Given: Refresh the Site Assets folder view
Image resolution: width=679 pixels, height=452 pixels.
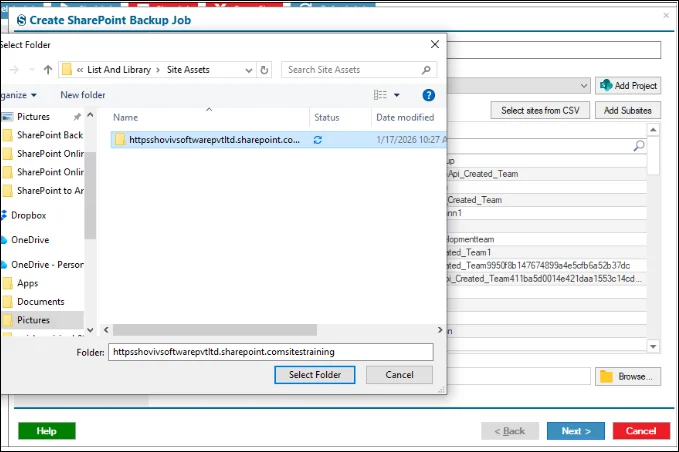Looking at the screenshot, I should tap(264, 70).
